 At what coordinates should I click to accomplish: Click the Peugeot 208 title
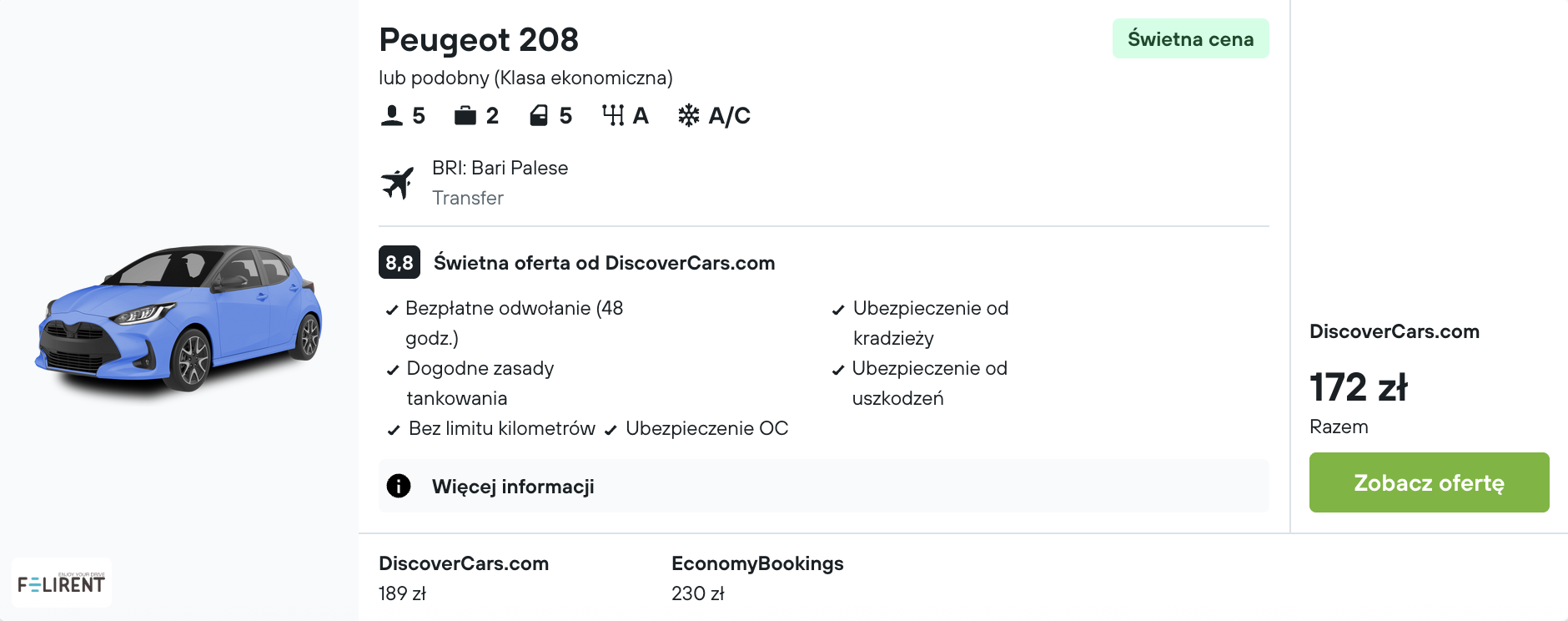click(x=479, y=39)
